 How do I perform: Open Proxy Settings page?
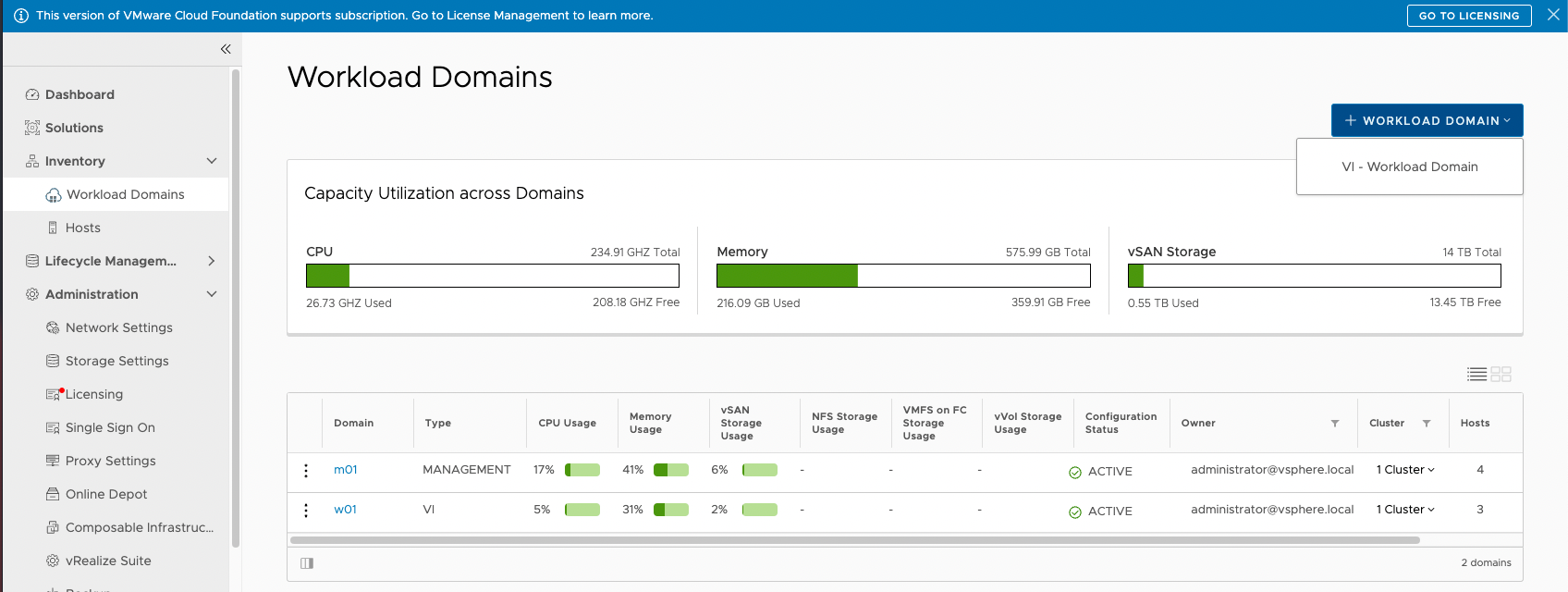click(111, 461)
